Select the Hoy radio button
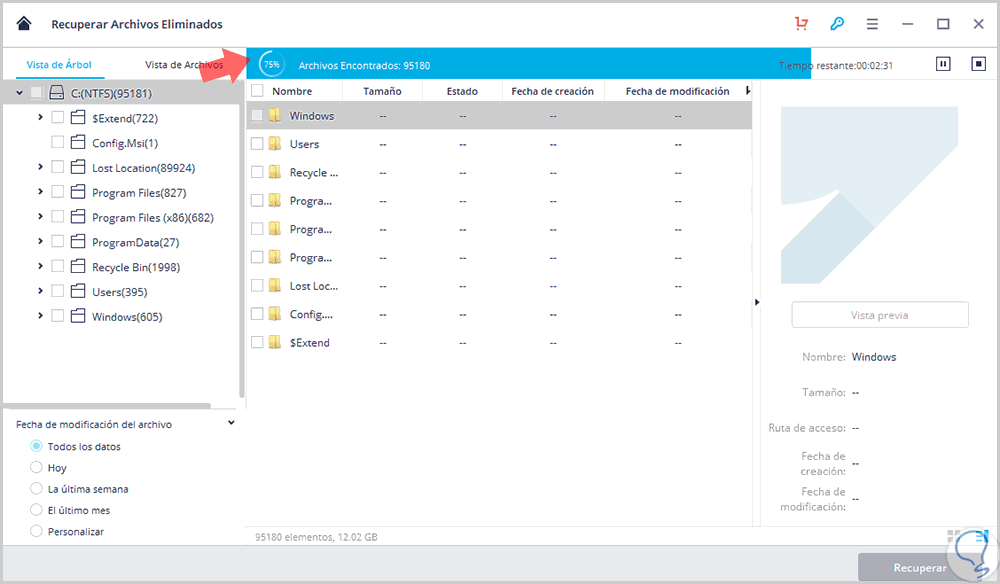The image size is (1000, 584). coord(37,467)
